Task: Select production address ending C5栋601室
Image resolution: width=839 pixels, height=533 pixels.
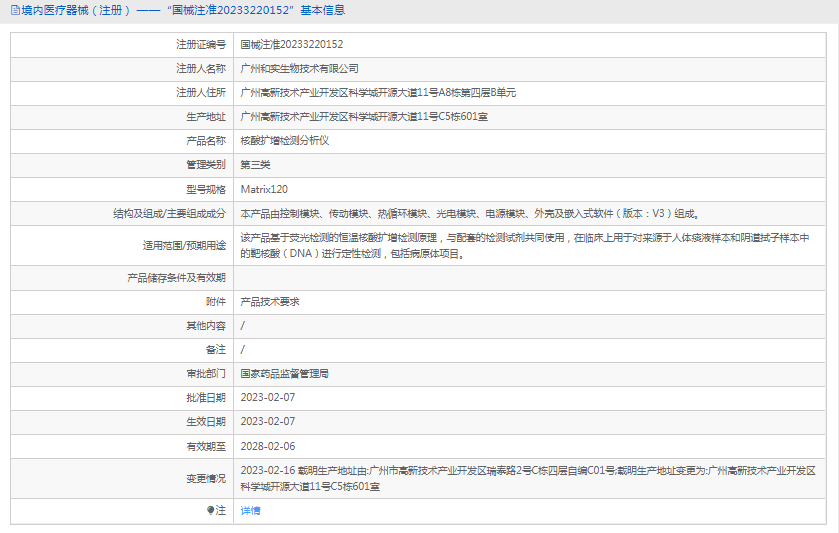Action: point(364,117)
